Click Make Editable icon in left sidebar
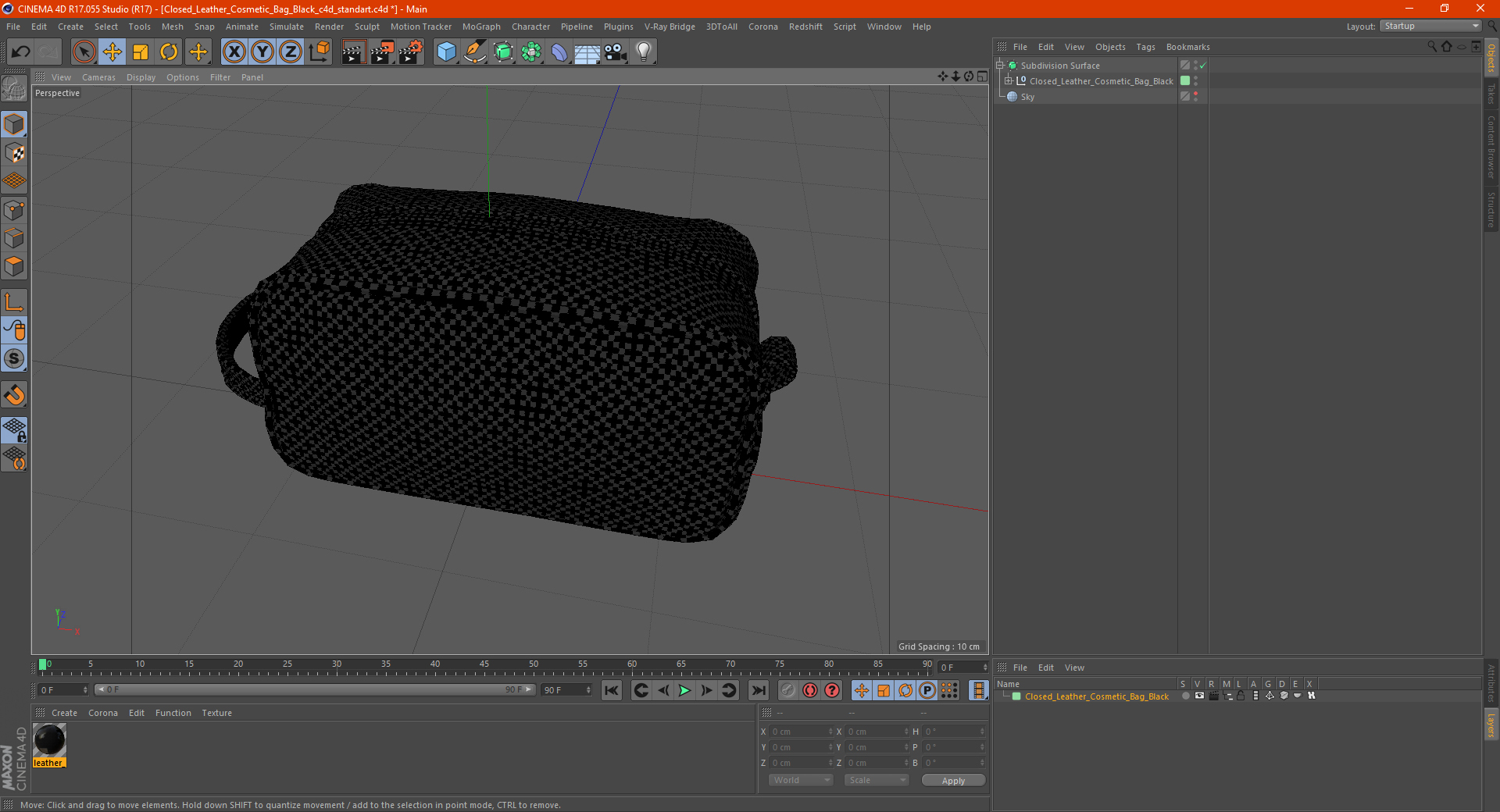This screenshot has height=812, width=1500. (x=14, y=89)
